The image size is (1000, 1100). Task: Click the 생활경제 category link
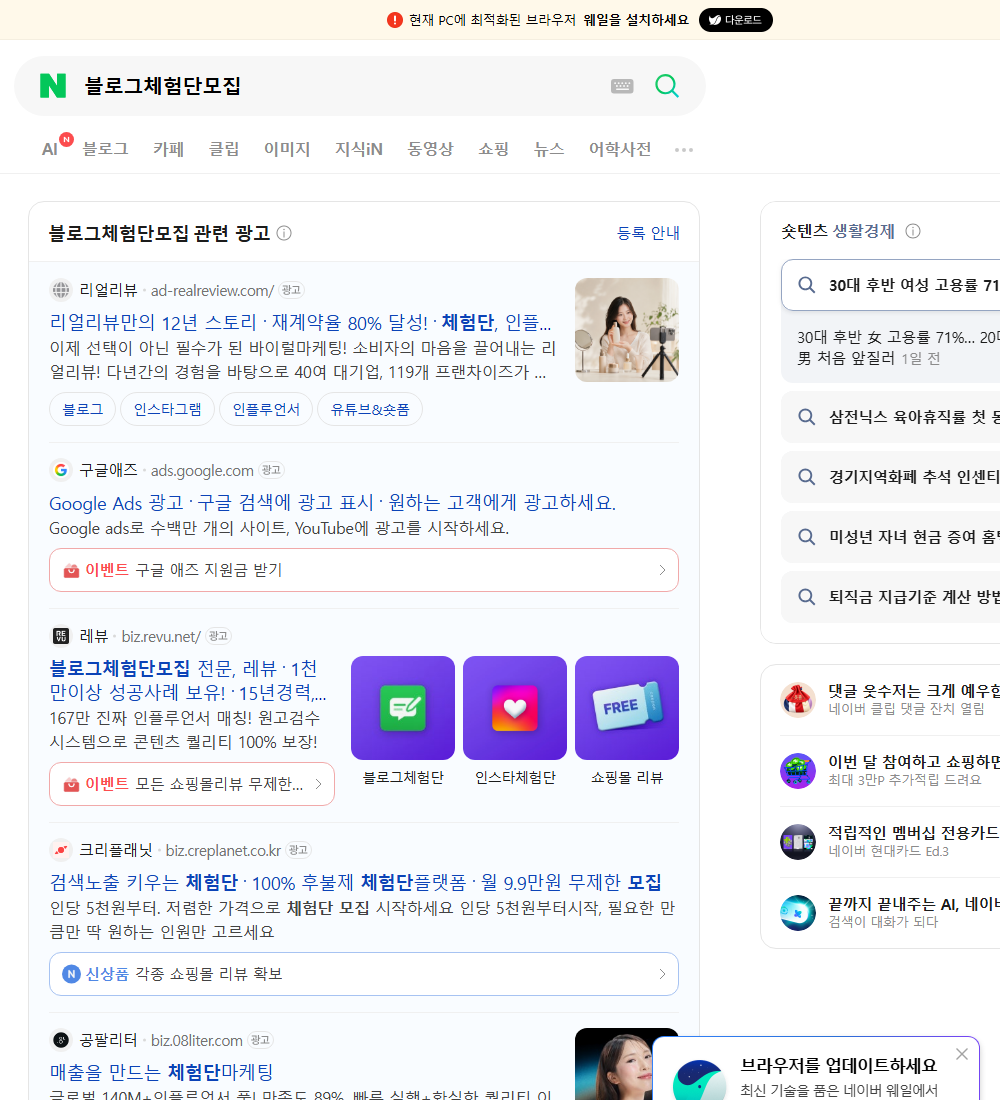pyautogui.click(x=864, y=231)
